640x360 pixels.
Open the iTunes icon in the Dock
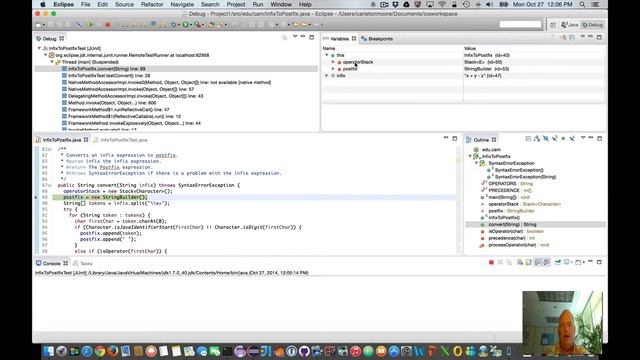[356, 351]
